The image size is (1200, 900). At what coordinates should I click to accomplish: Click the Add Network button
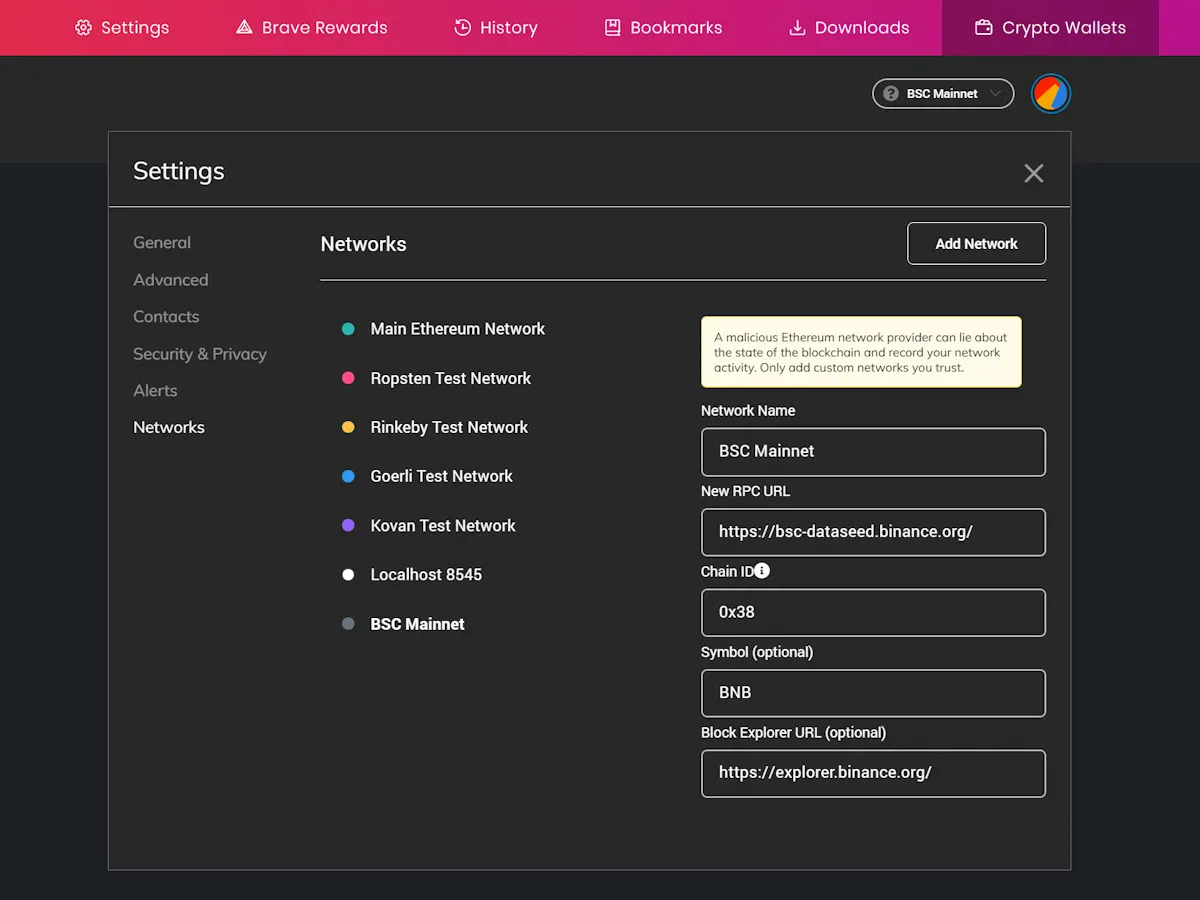coord(976,243)
